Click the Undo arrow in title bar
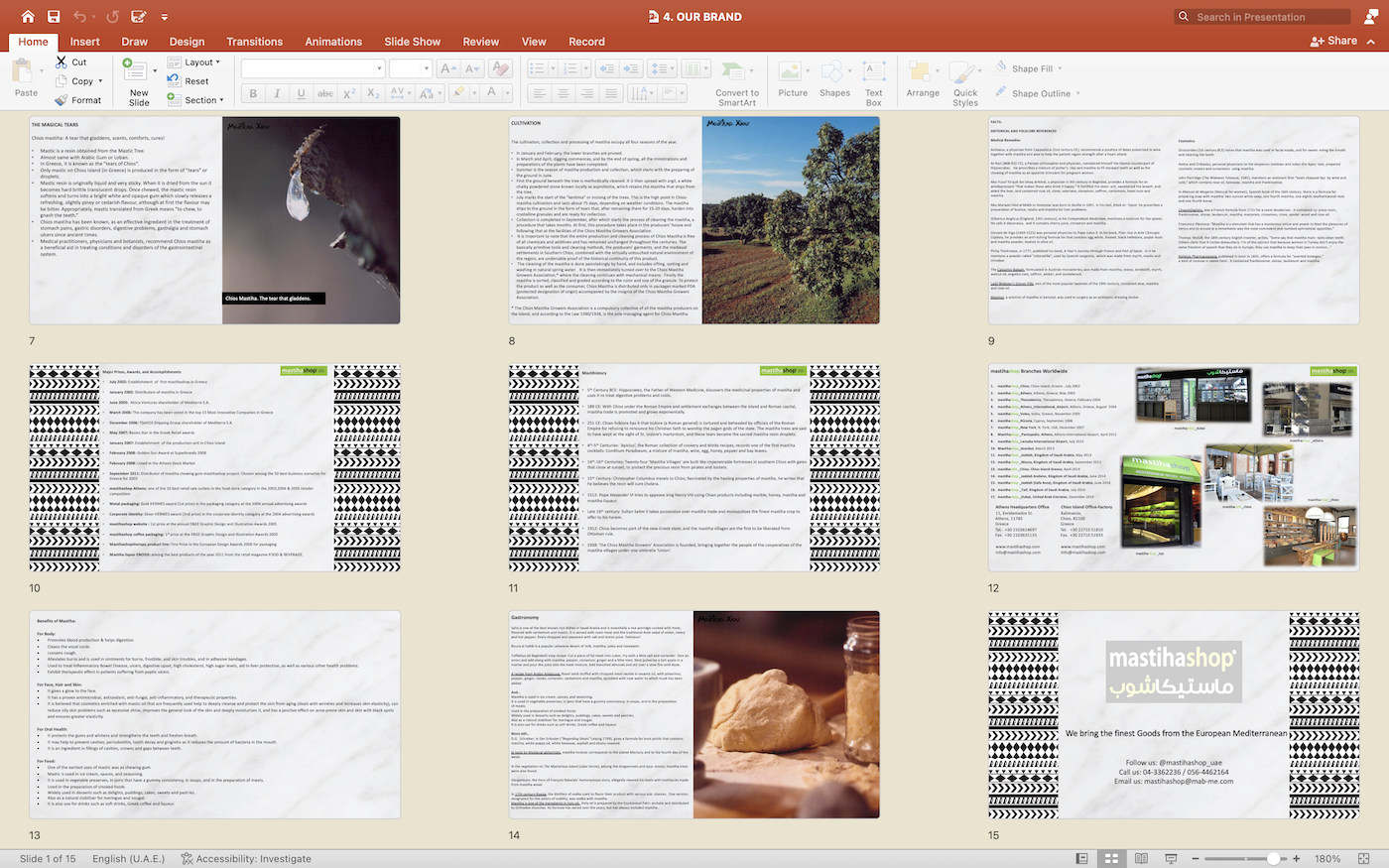1389x868 pixels. [79, 16]
